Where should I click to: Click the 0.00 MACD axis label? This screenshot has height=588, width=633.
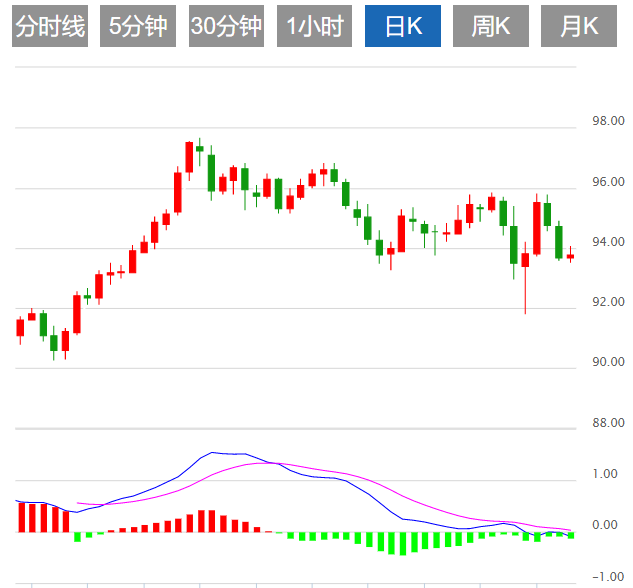(x=605, y=525)
